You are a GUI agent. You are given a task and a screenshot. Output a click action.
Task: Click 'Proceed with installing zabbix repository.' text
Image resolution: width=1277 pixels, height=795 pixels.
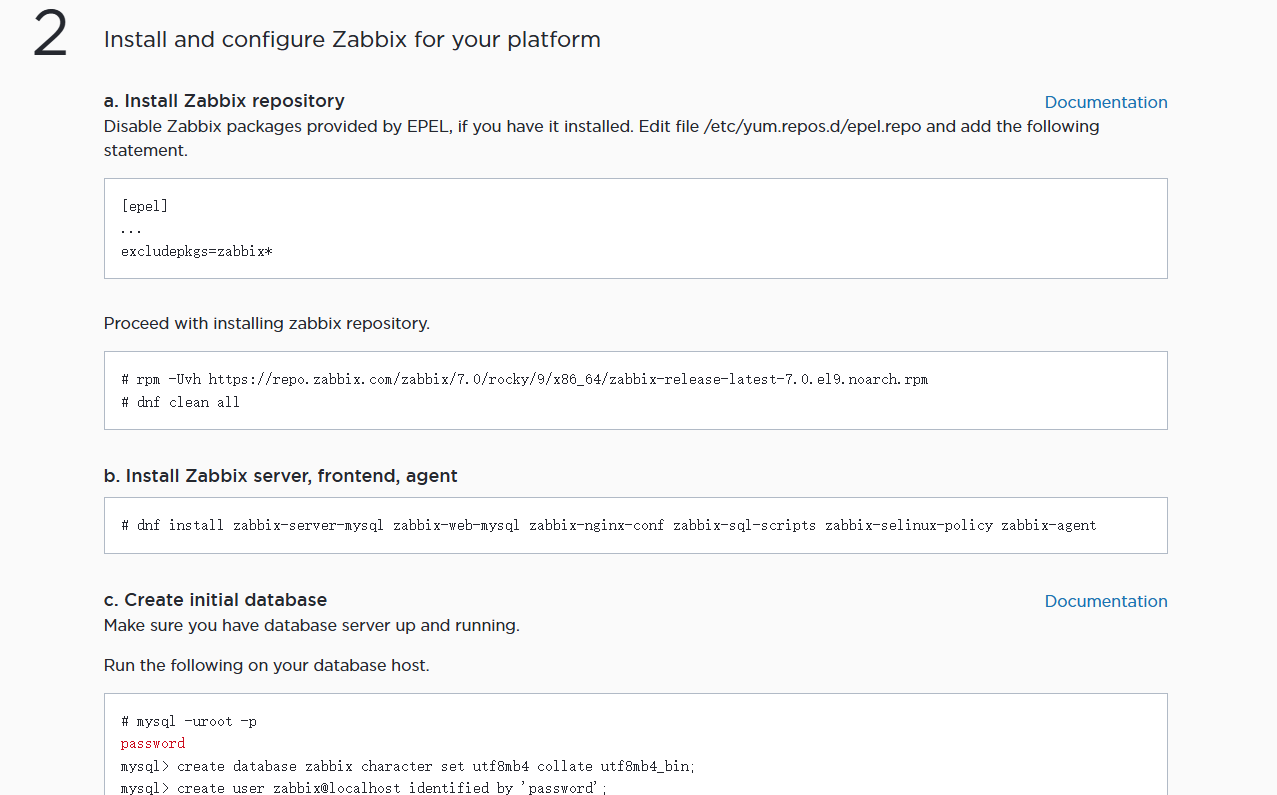(x=267, y=324)
